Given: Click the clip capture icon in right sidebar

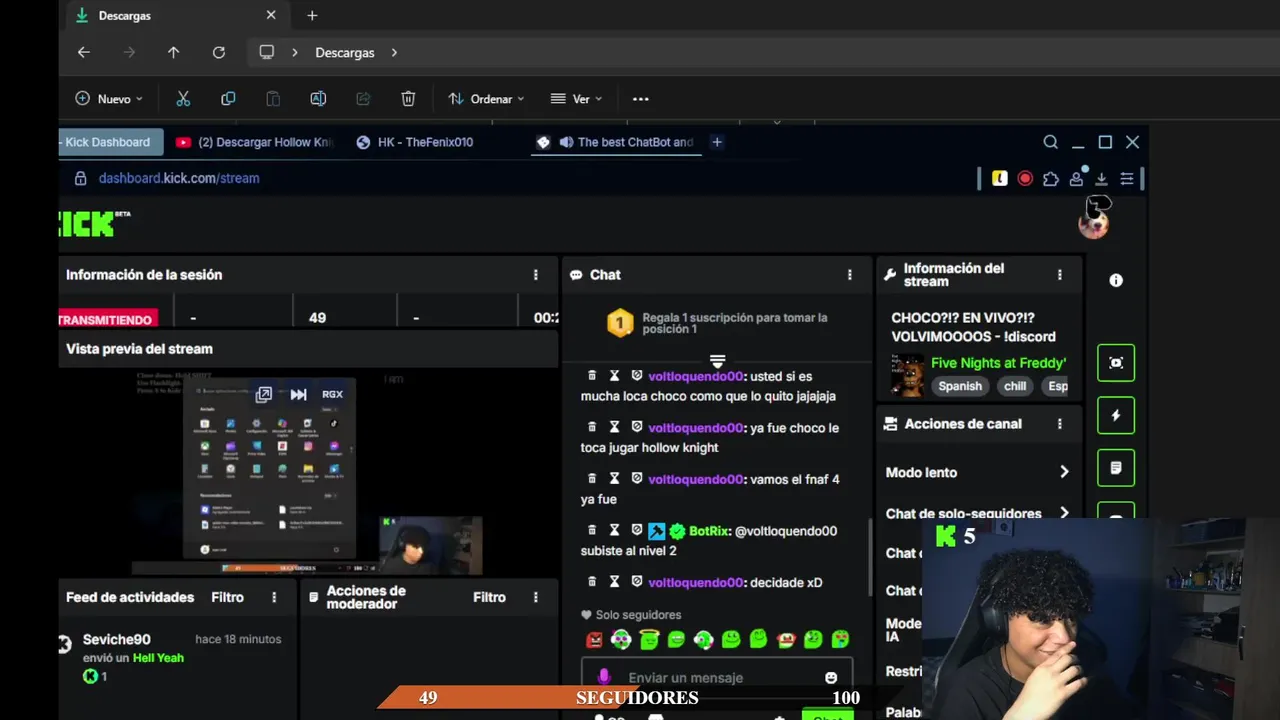Looking at the screenshot, I should (x=1116, y=363).
